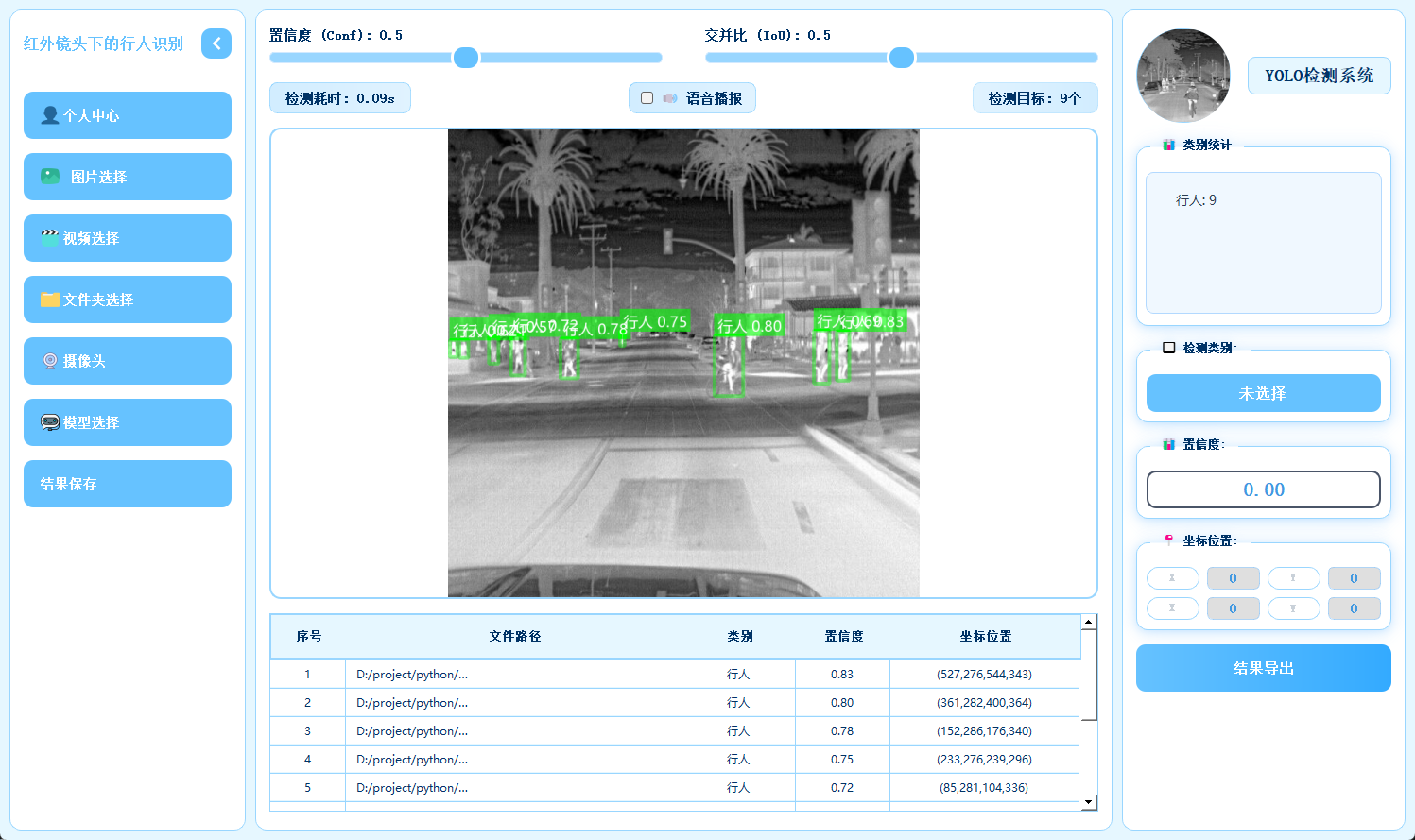Click the model icon beside 模型选择
Image resolution: width=1415 pixels, height=840 pixels.
click(50, 422)
